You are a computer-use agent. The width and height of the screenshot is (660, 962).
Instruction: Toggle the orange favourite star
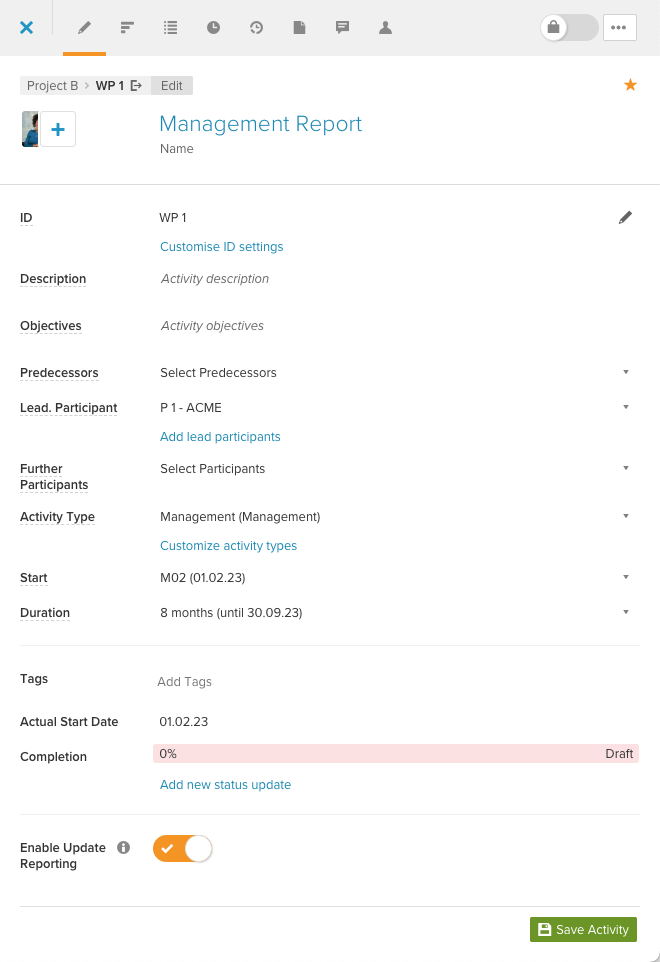click(x=630, y=85)
